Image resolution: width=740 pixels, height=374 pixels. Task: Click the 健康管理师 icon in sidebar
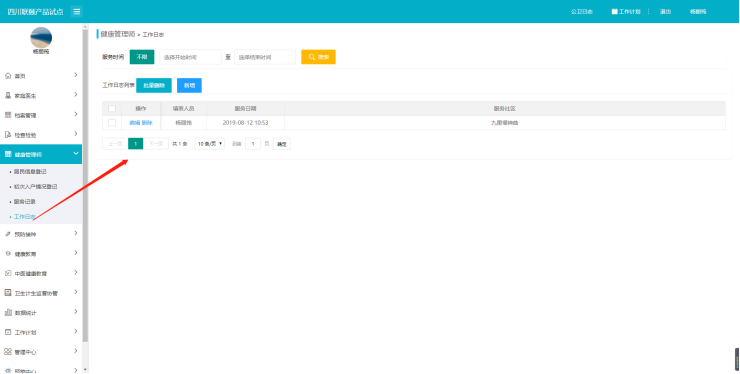click(x=8, y=154)
